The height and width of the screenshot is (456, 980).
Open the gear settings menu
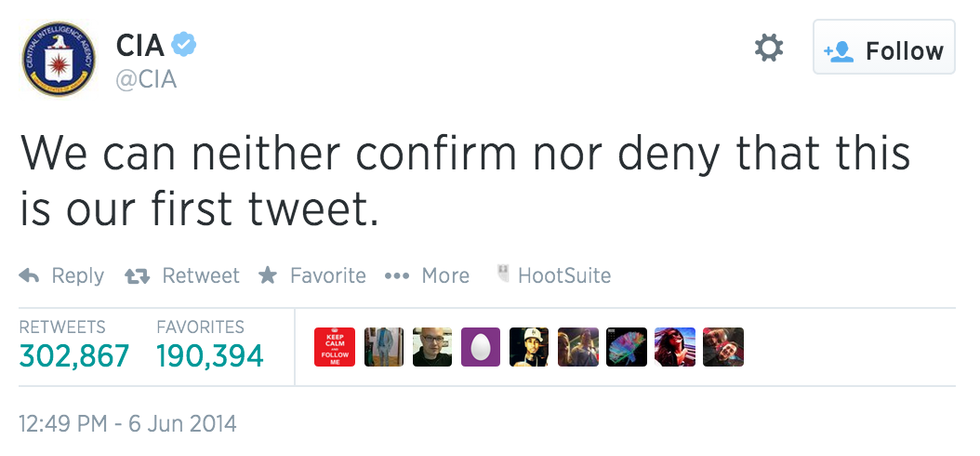[768, 47]
